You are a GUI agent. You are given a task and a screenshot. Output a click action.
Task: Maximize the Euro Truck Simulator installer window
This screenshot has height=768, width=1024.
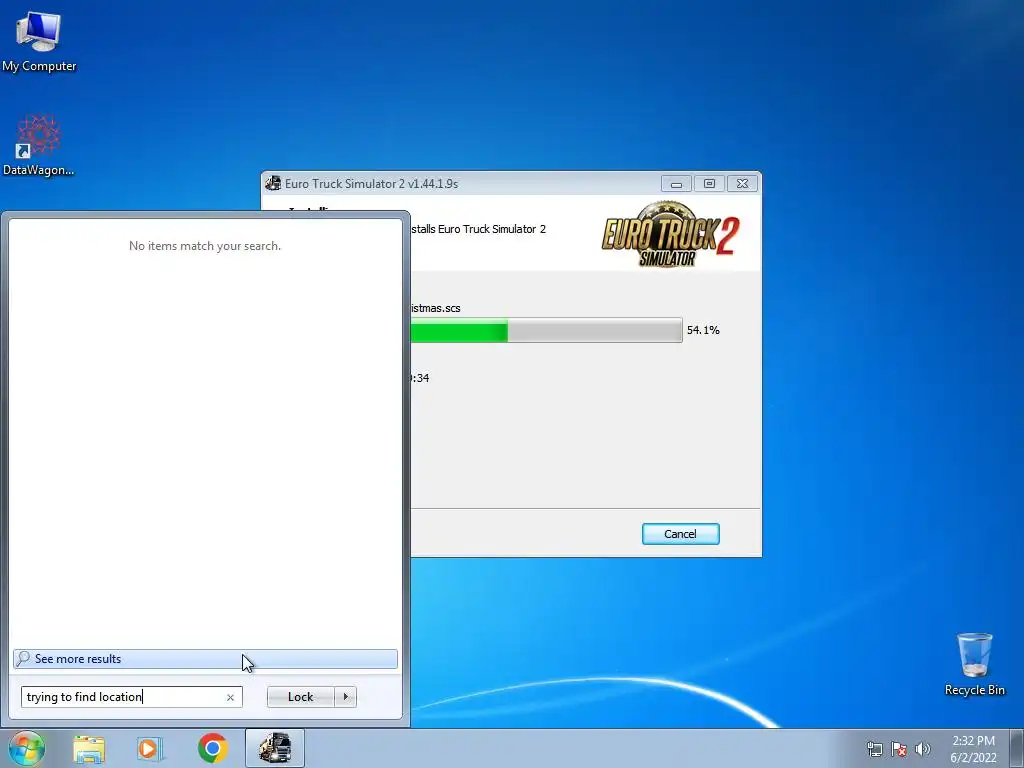tap(709, 184)
